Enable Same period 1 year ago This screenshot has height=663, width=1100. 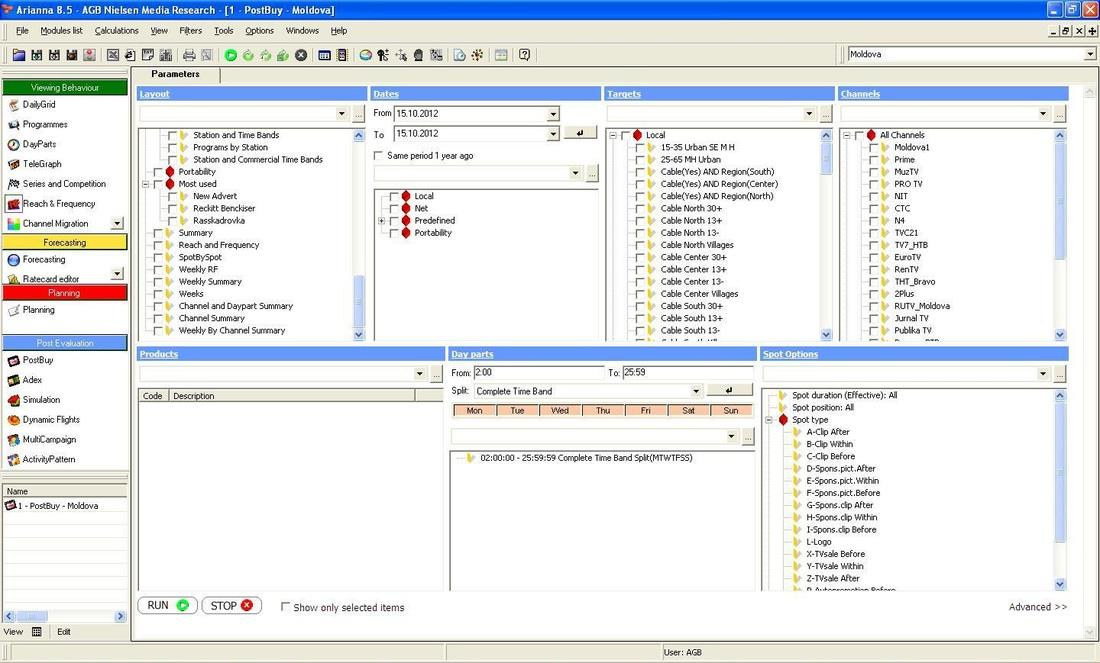tap(379, 156)
